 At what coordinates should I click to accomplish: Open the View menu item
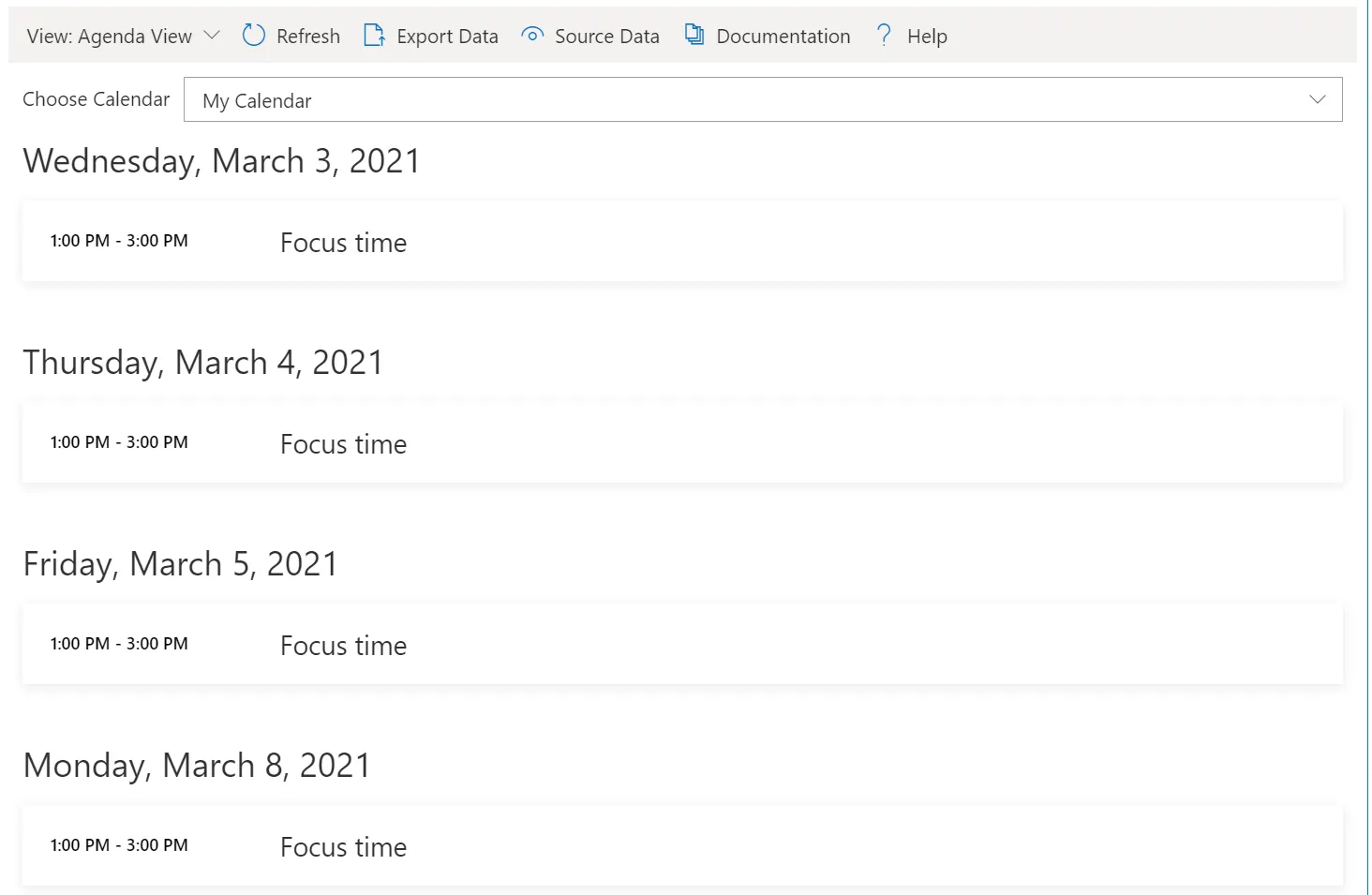click(120, 35)
